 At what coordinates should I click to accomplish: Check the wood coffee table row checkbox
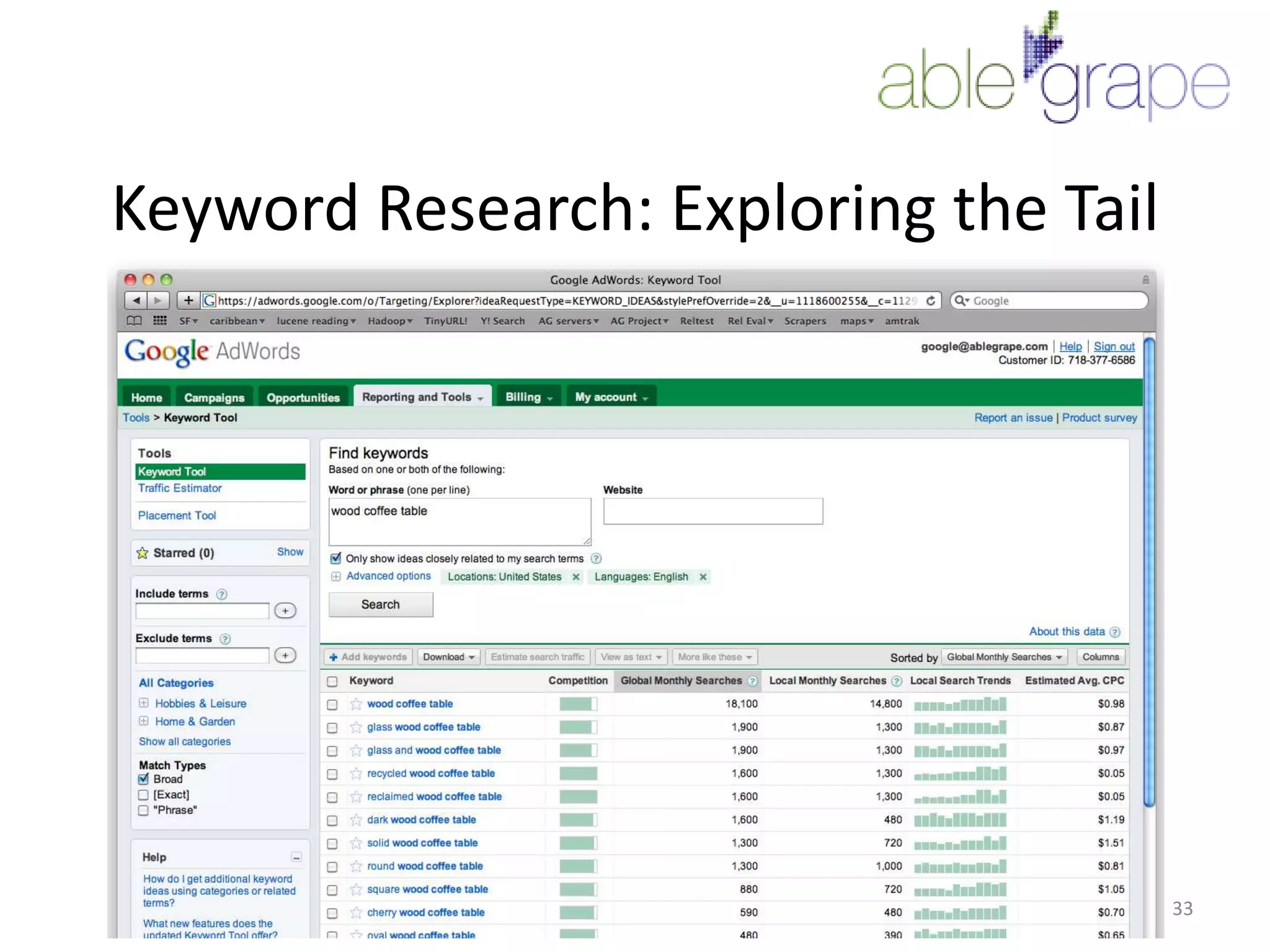click(x=332, y=705)
